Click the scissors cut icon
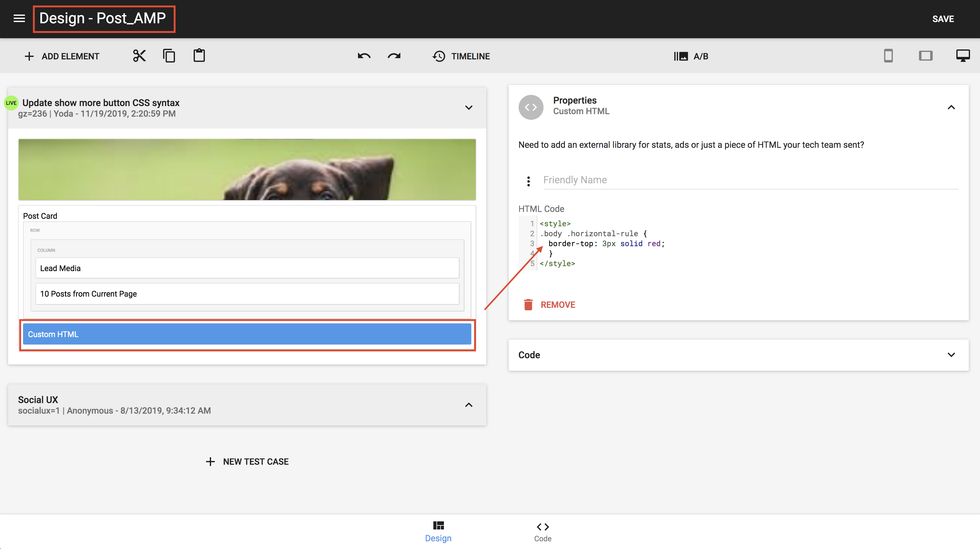Screen dimensions: 980x549 pyautogui.click(x=139, y=56)
